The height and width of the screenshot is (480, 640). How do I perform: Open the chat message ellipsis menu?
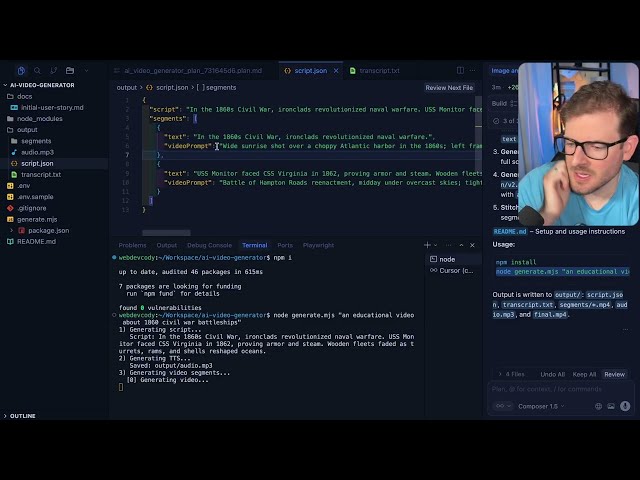[625, 329]
